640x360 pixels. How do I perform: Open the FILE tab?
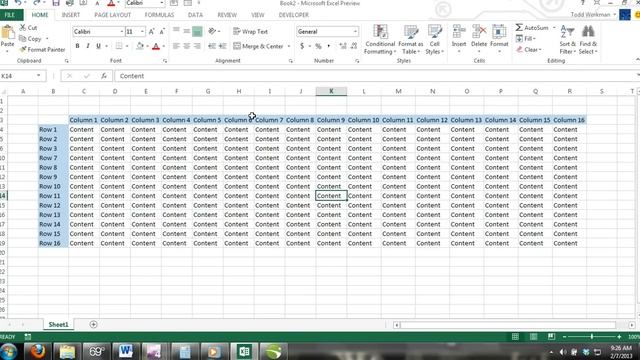pos(10,15)
